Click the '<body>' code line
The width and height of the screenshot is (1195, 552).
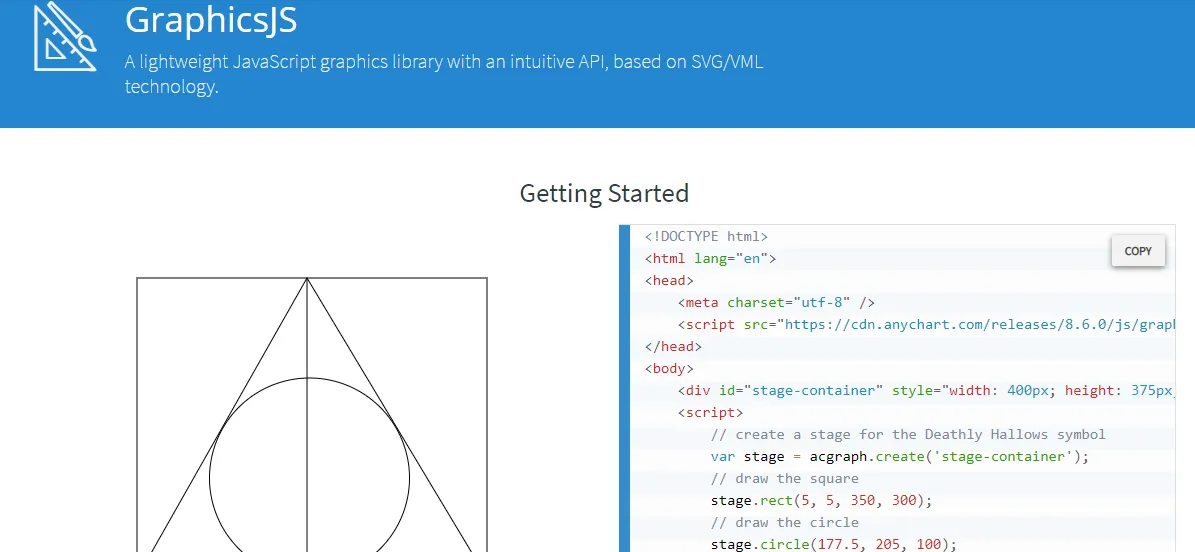(669, 368)
